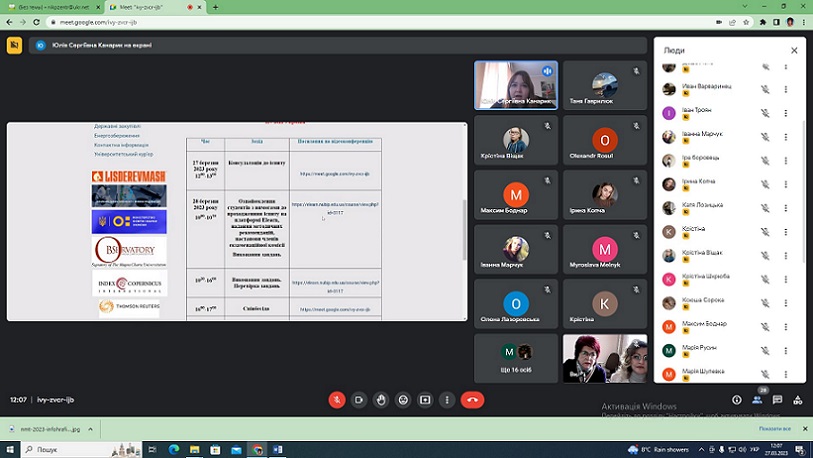The width and height of the screenshot is (813, 458).
Task: Open options menu for Крістіна Віщак in list
Action: (x=786, y=256)
